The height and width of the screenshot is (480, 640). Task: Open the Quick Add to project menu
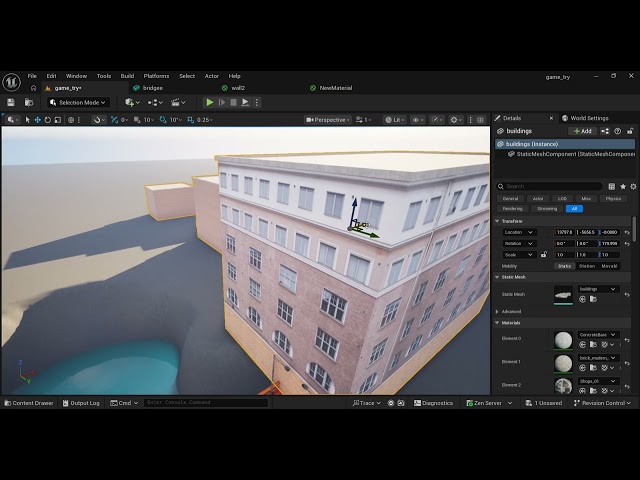tap(132, 102)
